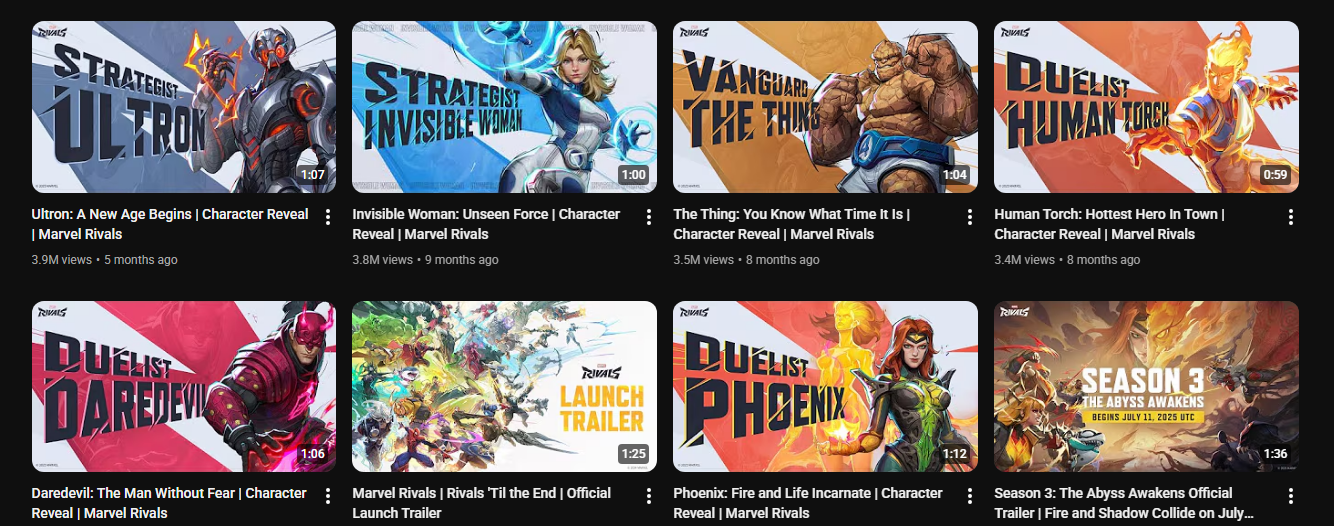Show action menu for Daredevil video
Viewport: 1334px width, 526px height.
click(328, 496)
